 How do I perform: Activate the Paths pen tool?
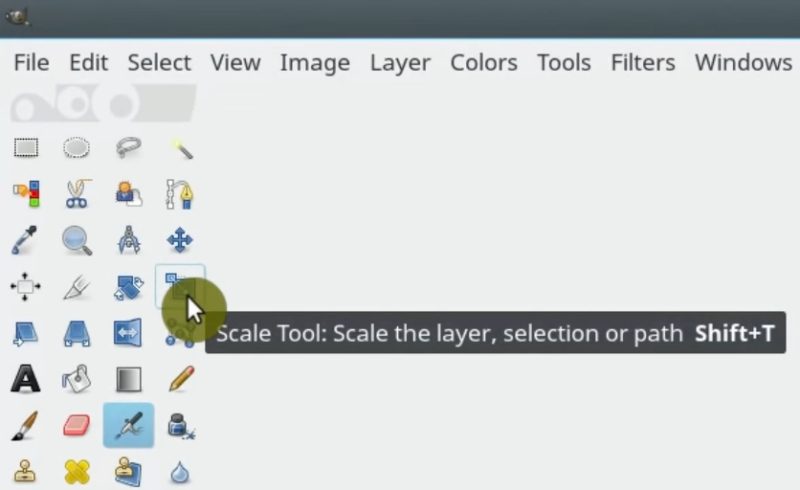[x=180, y=194]
